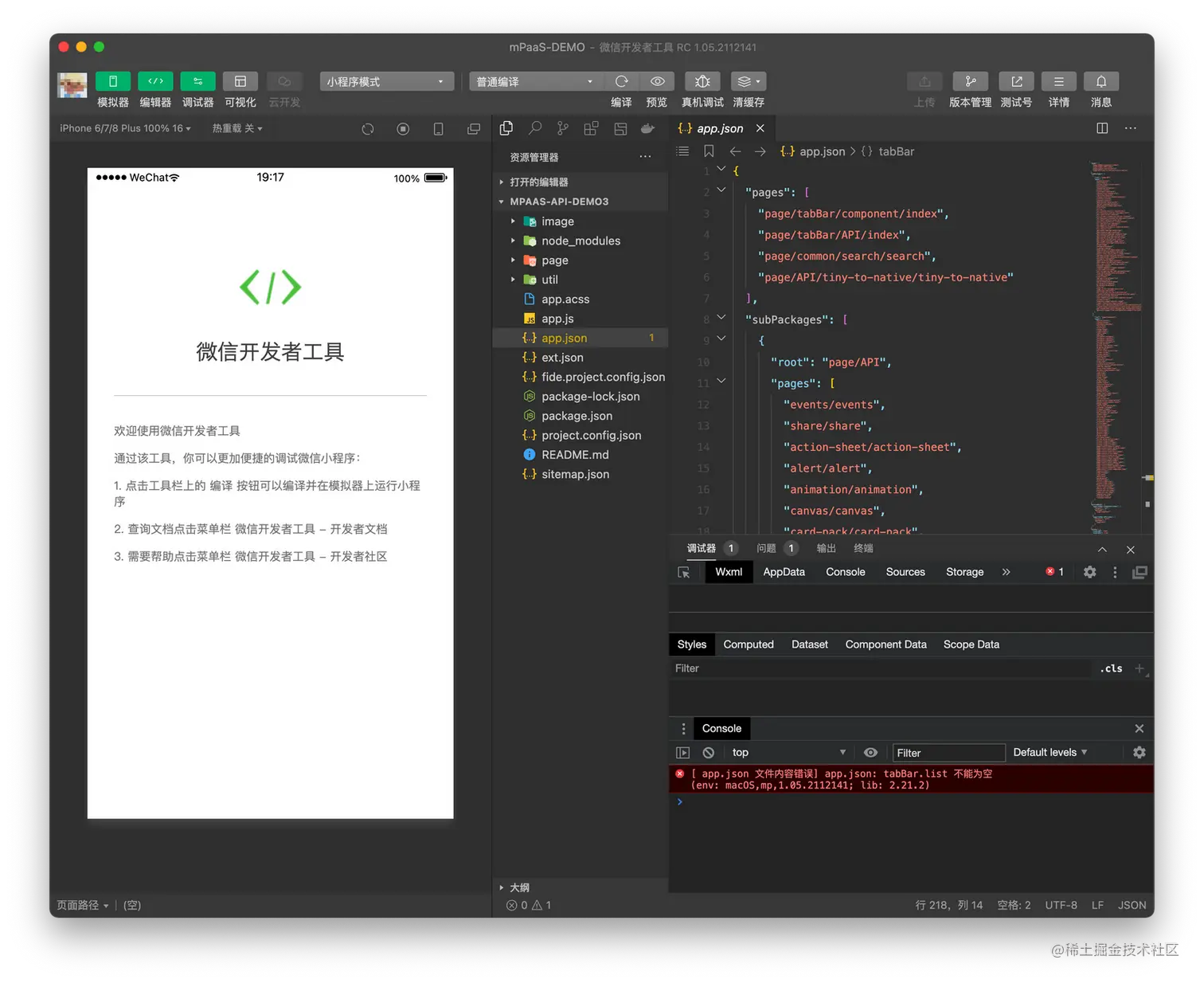Switch to the Component Data tab
This screenshot has width=1204, height=983.
click(885, 644)
